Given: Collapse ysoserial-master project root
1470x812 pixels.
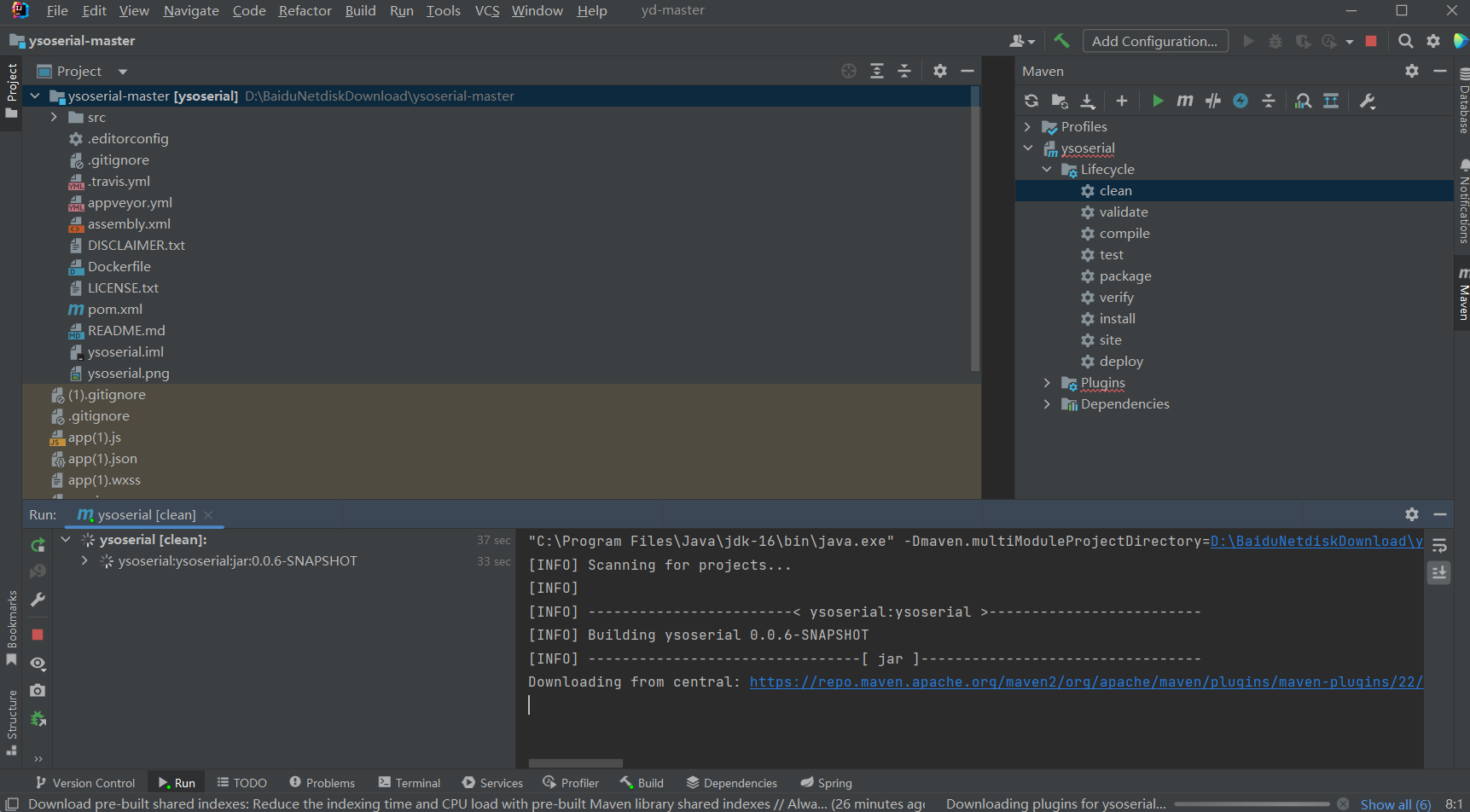Looking at the screenshot, I should (x=35, y=96).
